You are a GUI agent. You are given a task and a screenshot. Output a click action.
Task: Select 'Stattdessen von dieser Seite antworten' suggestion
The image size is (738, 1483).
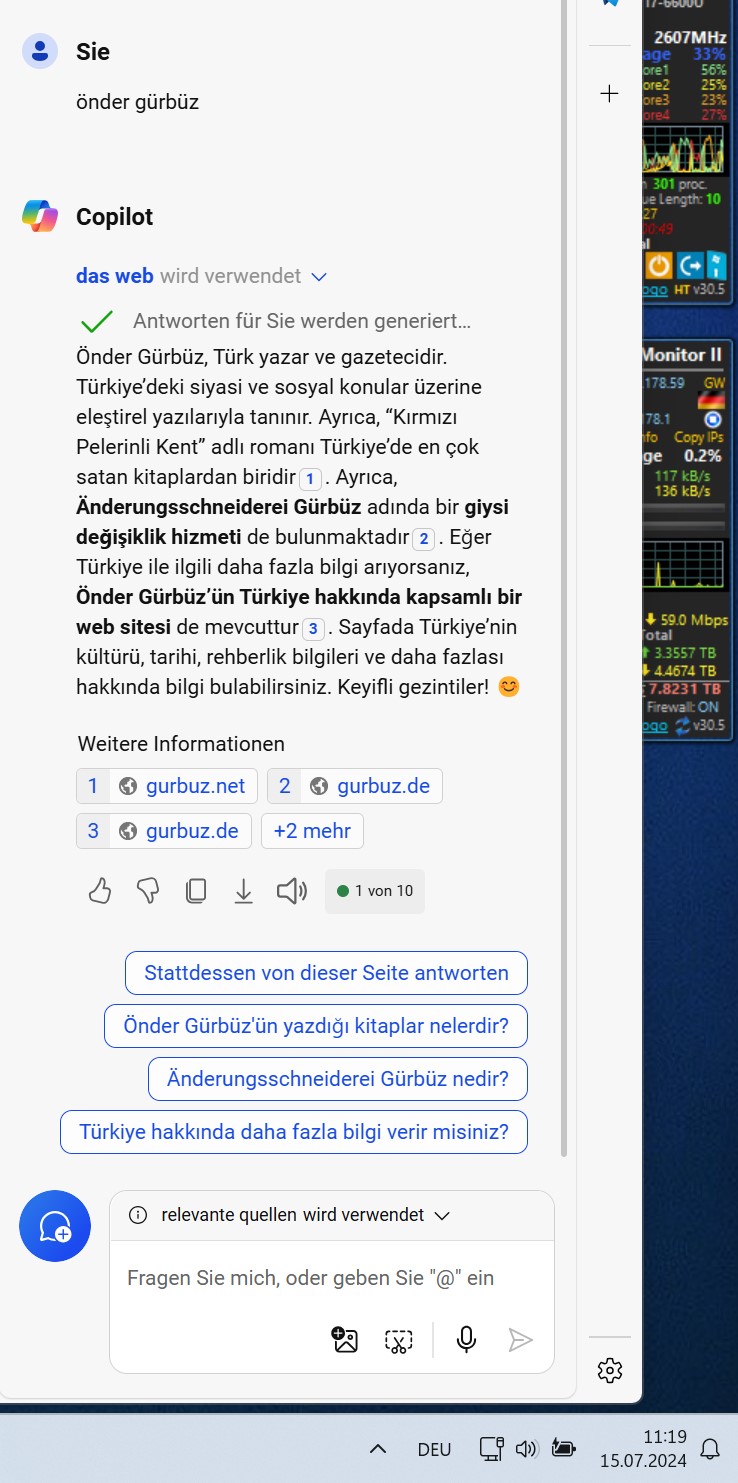tap(326, 973)
